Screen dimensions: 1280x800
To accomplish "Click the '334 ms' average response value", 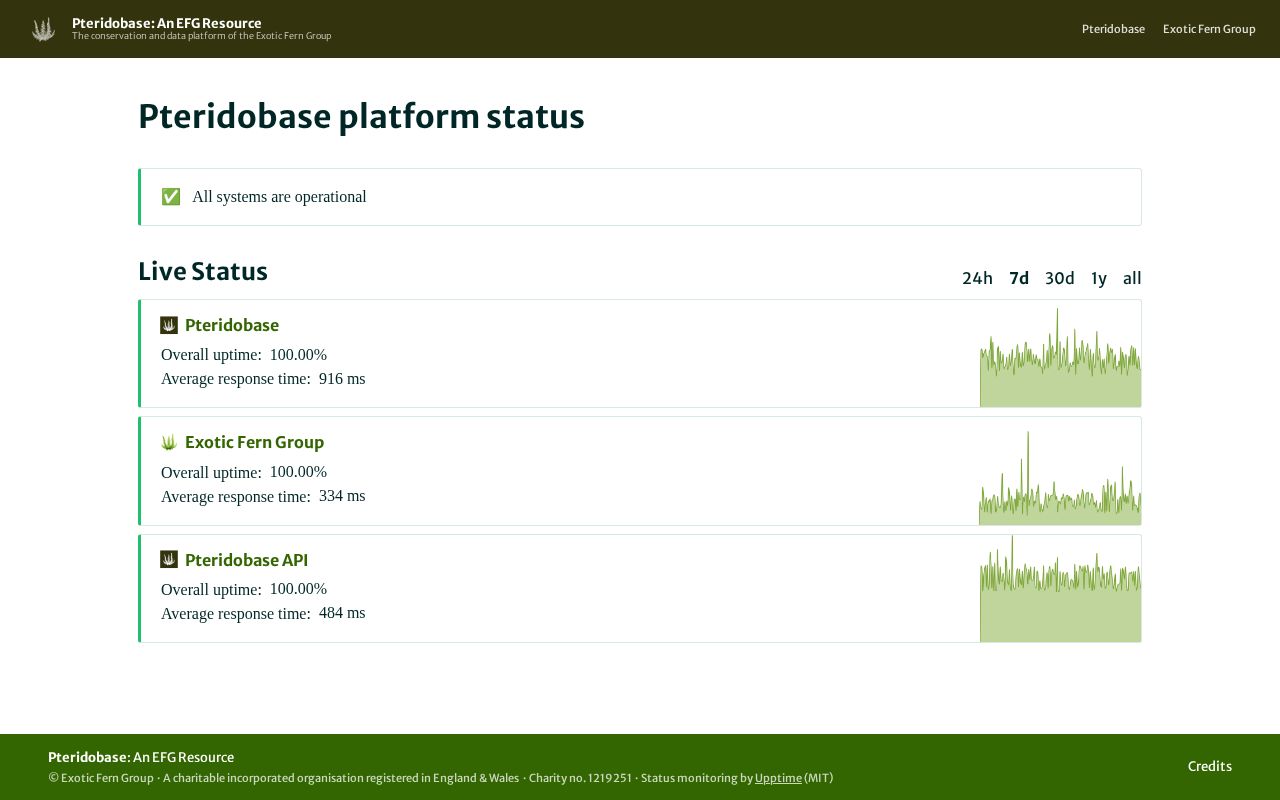I will click(342, 496).
